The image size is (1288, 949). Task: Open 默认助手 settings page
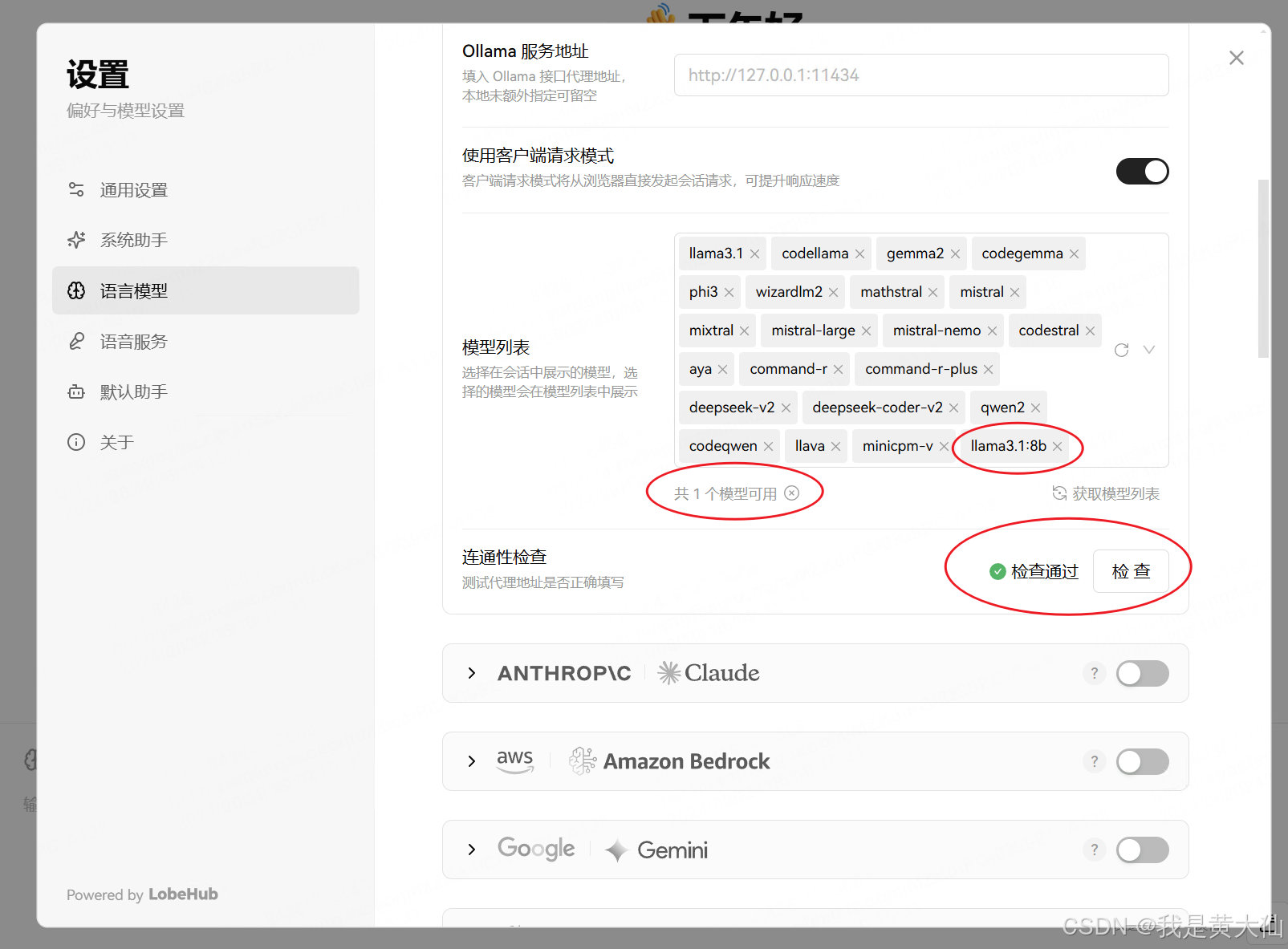coord(205,391)
